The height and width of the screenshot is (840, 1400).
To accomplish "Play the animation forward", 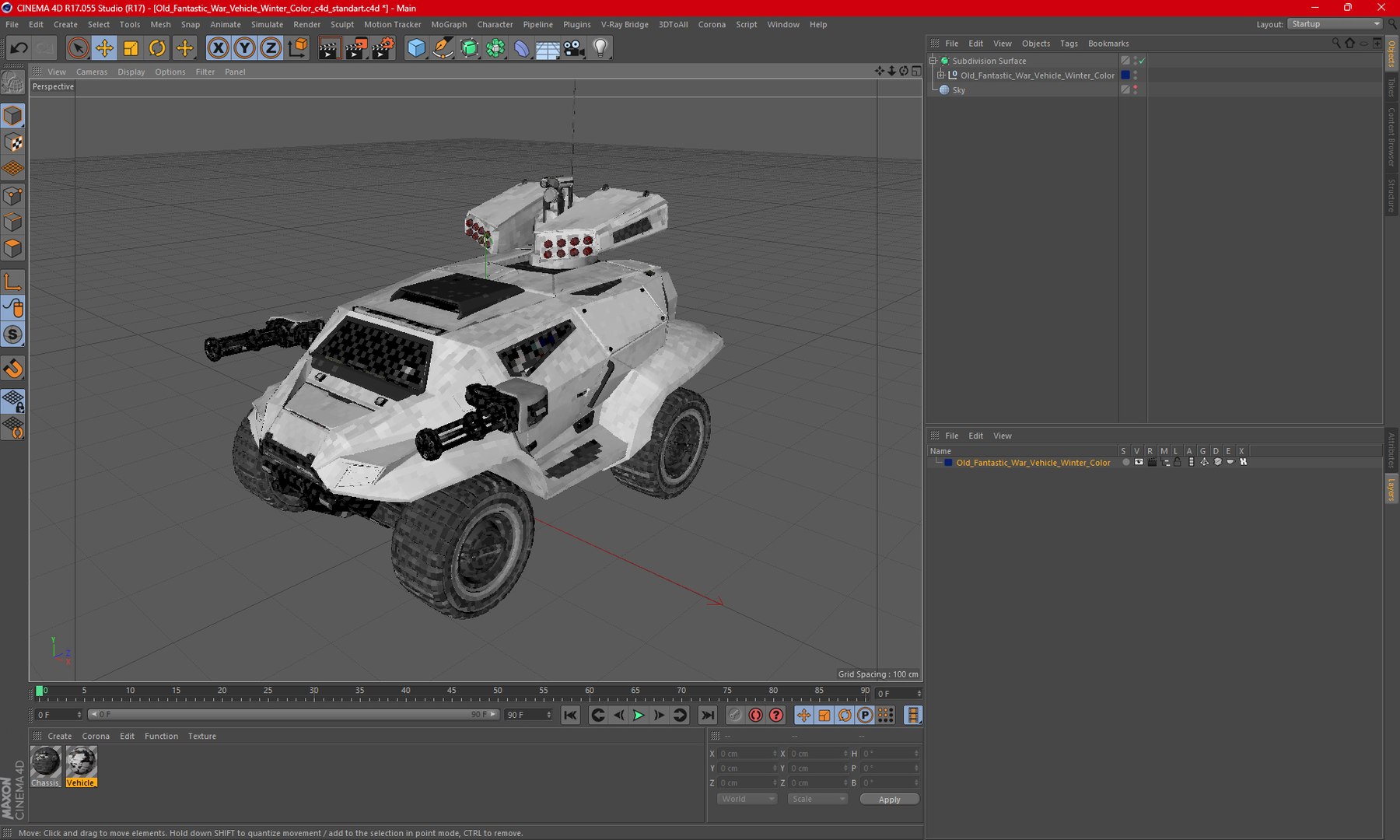I will (x=639, y=715).
